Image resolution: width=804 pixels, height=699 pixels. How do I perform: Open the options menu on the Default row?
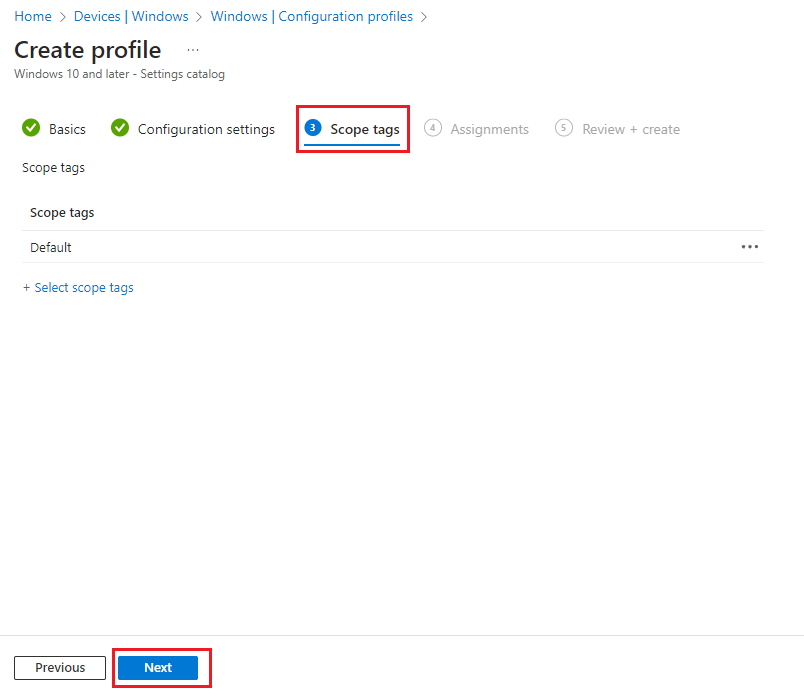[x=750, y=247]
